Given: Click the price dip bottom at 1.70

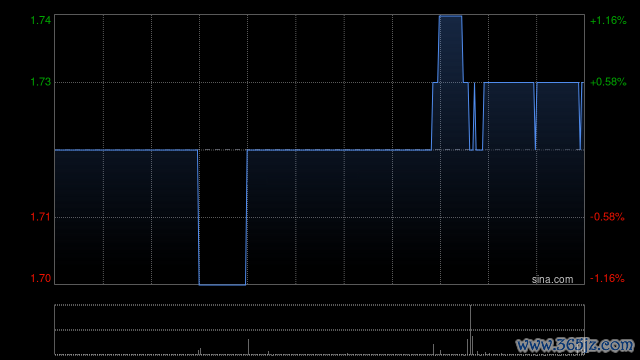Looking at the screenshot, I should (222, 284).
